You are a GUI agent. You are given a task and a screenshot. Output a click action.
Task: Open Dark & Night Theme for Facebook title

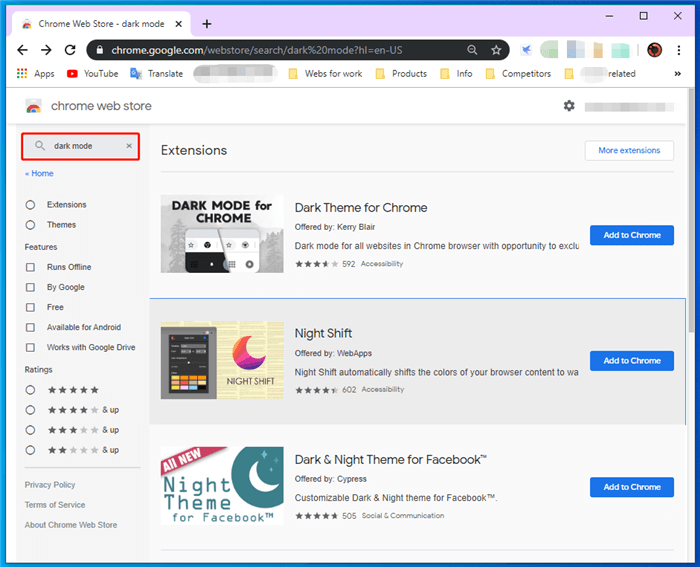pyautogui.click(x=391, y=459)
